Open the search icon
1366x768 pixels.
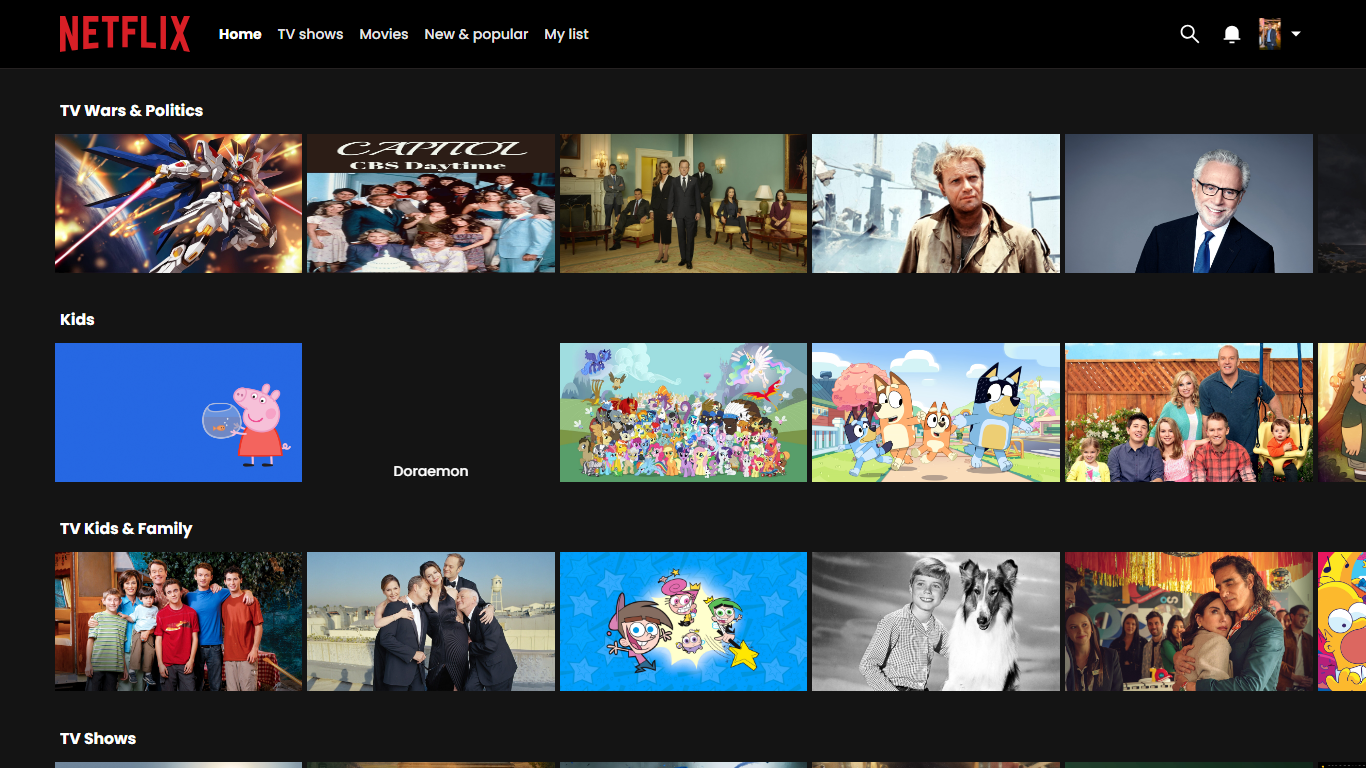click(1189, 34)
